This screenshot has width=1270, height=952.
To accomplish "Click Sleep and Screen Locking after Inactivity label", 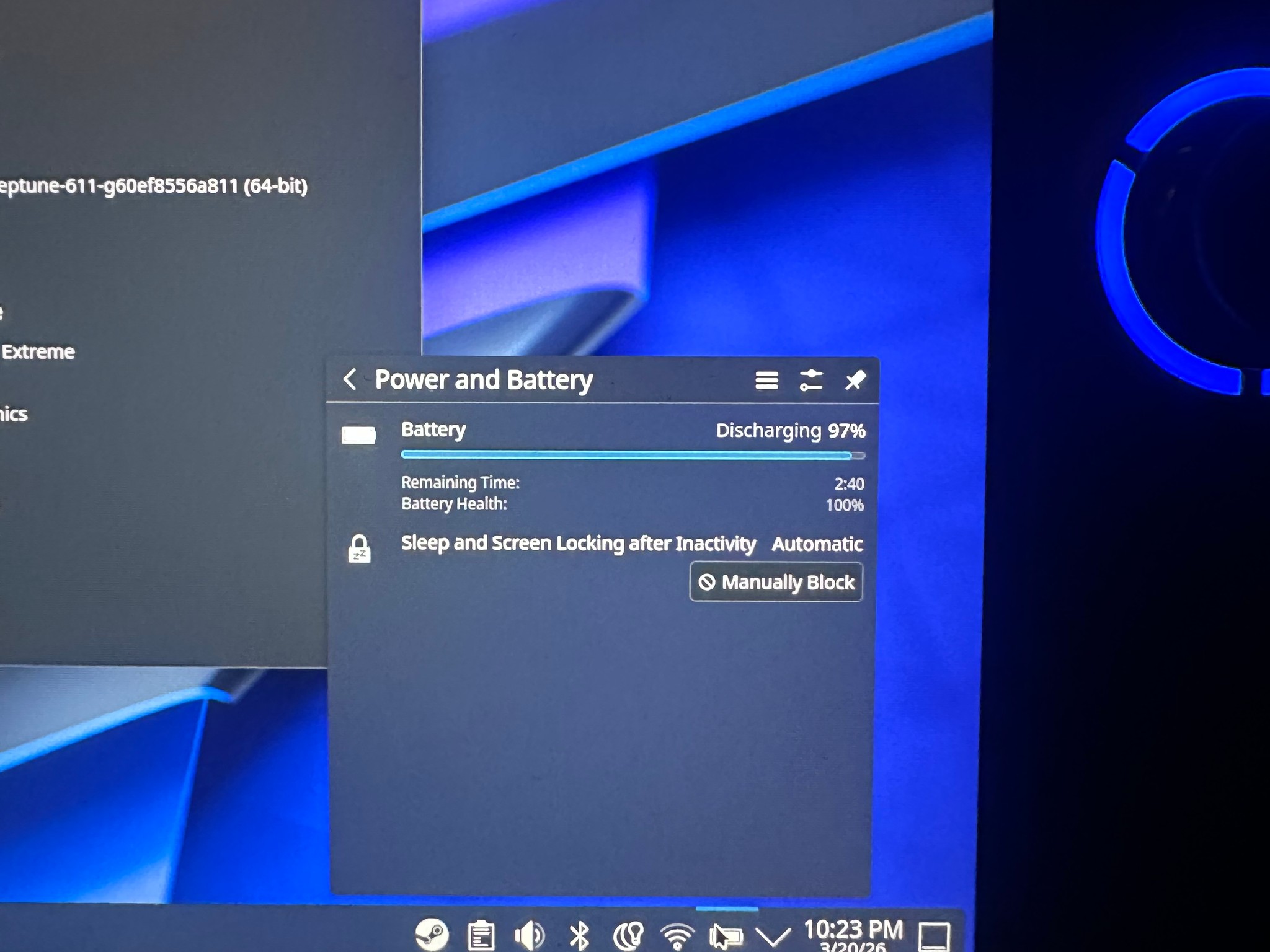I will pos(579,544).
